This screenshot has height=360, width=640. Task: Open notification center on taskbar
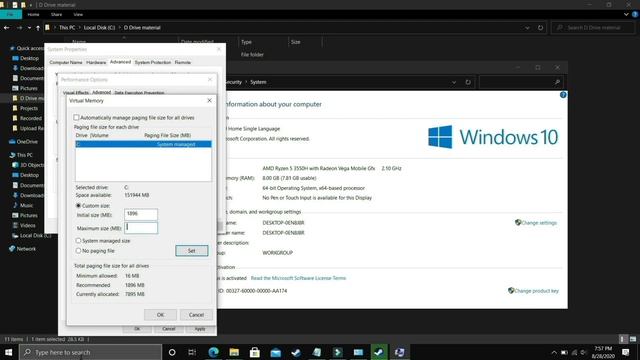click(x=626, y=352)
